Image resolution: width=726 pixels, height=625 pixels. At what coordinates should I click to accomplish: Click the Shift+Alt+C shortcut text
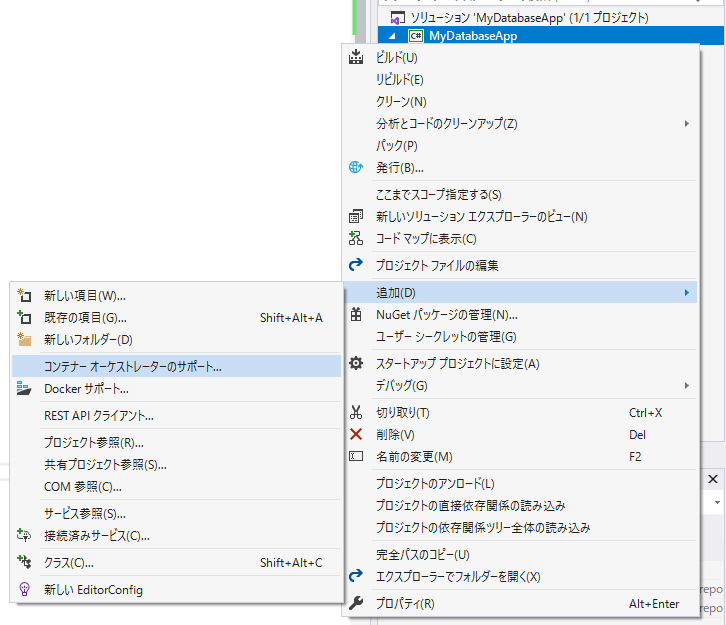tap(291, 562)
